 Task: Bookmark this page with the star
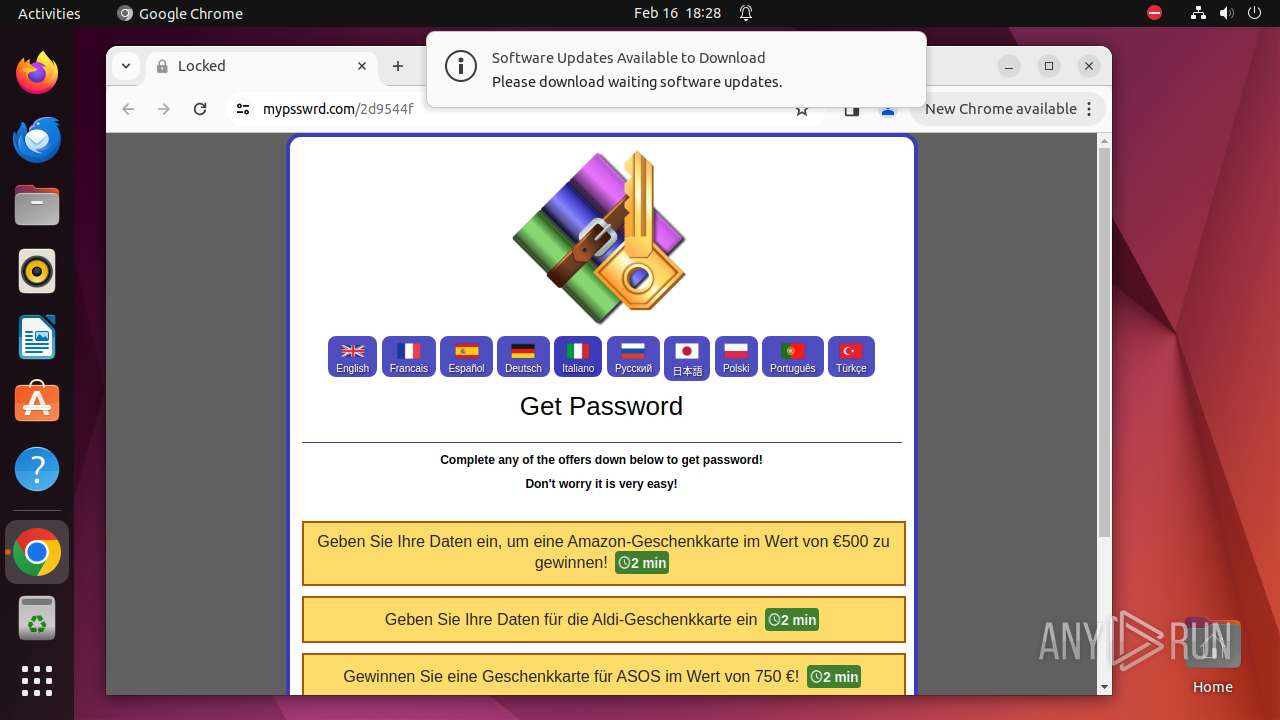(x=802, y=110)
